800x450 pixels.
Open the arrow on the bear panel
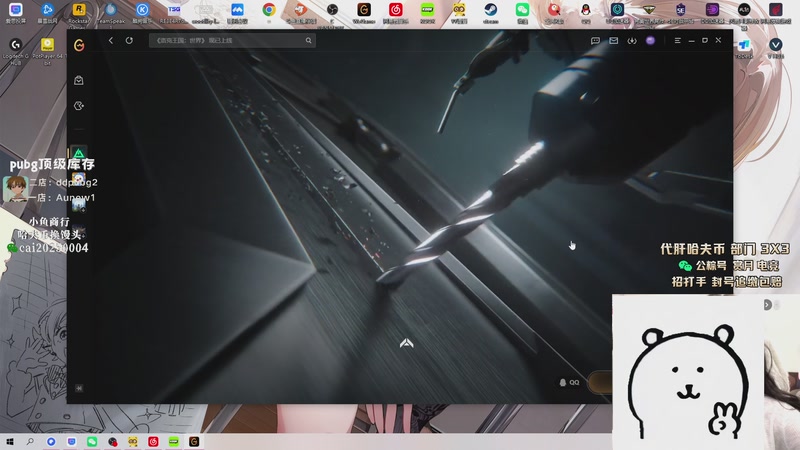[767, 305]
